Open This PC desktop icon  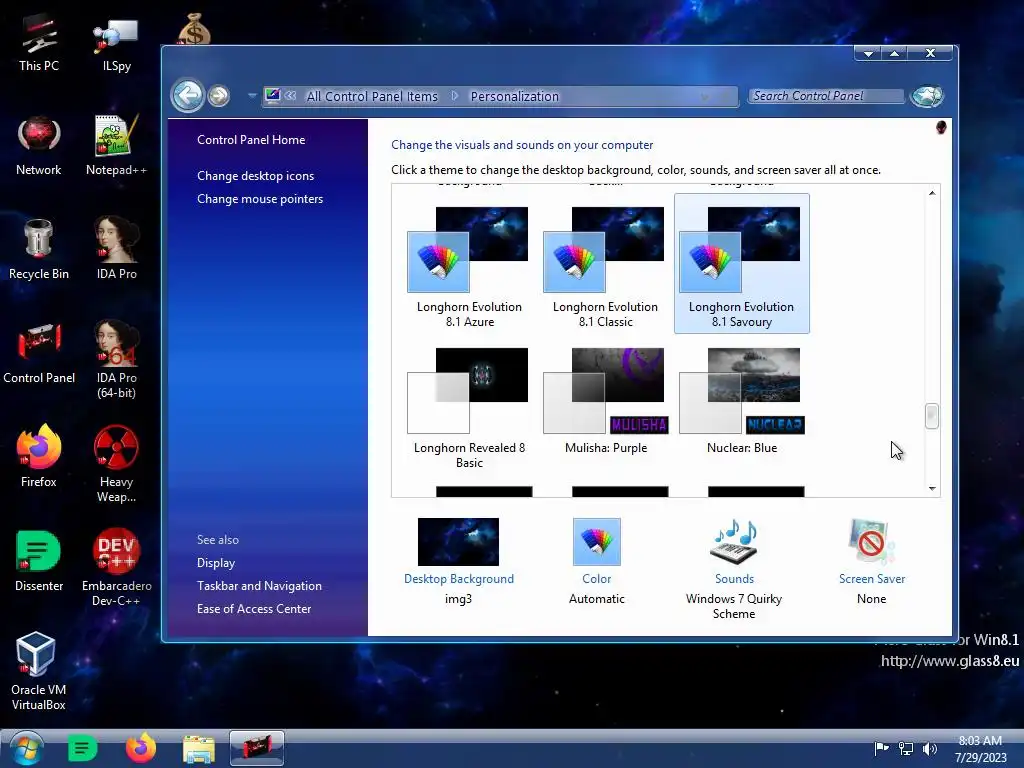coord(39,43)
